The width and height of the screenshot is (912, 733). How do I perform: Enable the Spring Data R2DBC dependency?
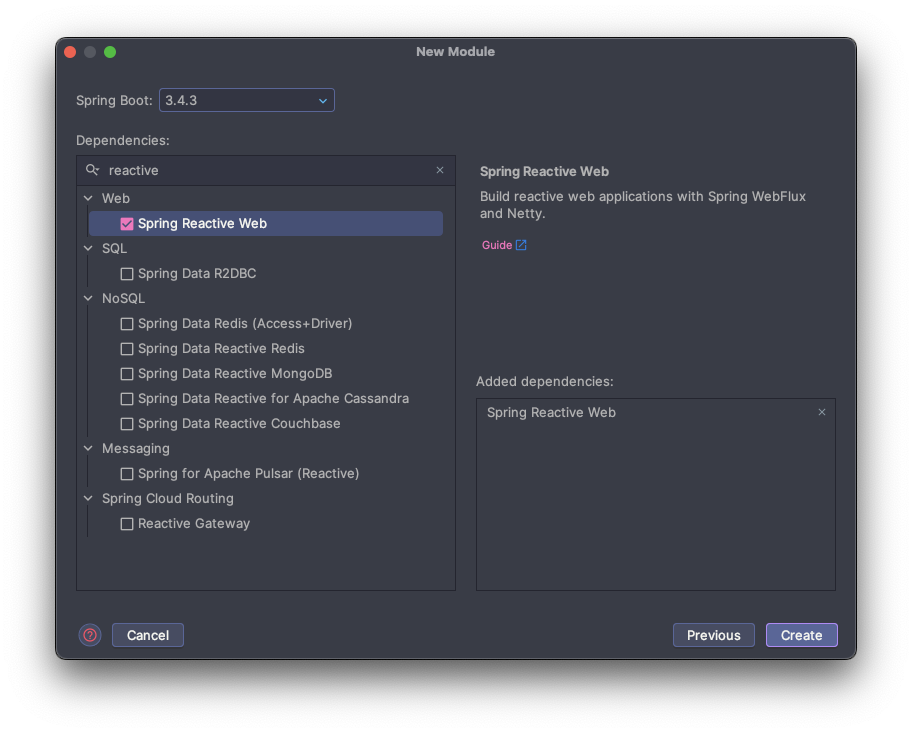pos(127,274)
